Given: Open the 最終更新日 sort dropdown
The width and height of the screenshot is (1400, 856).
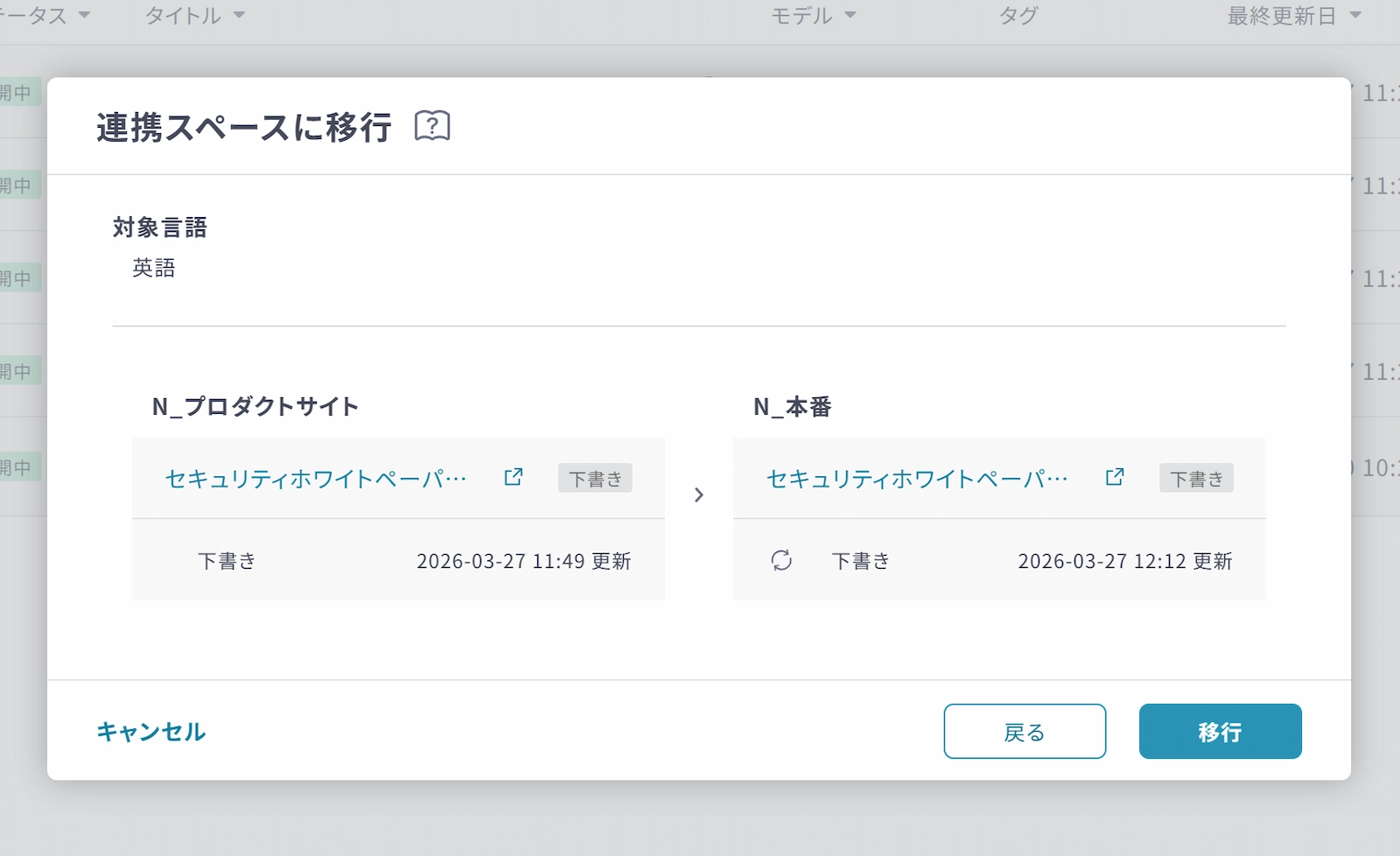Looking at the screenshot, I should 1355,16.
